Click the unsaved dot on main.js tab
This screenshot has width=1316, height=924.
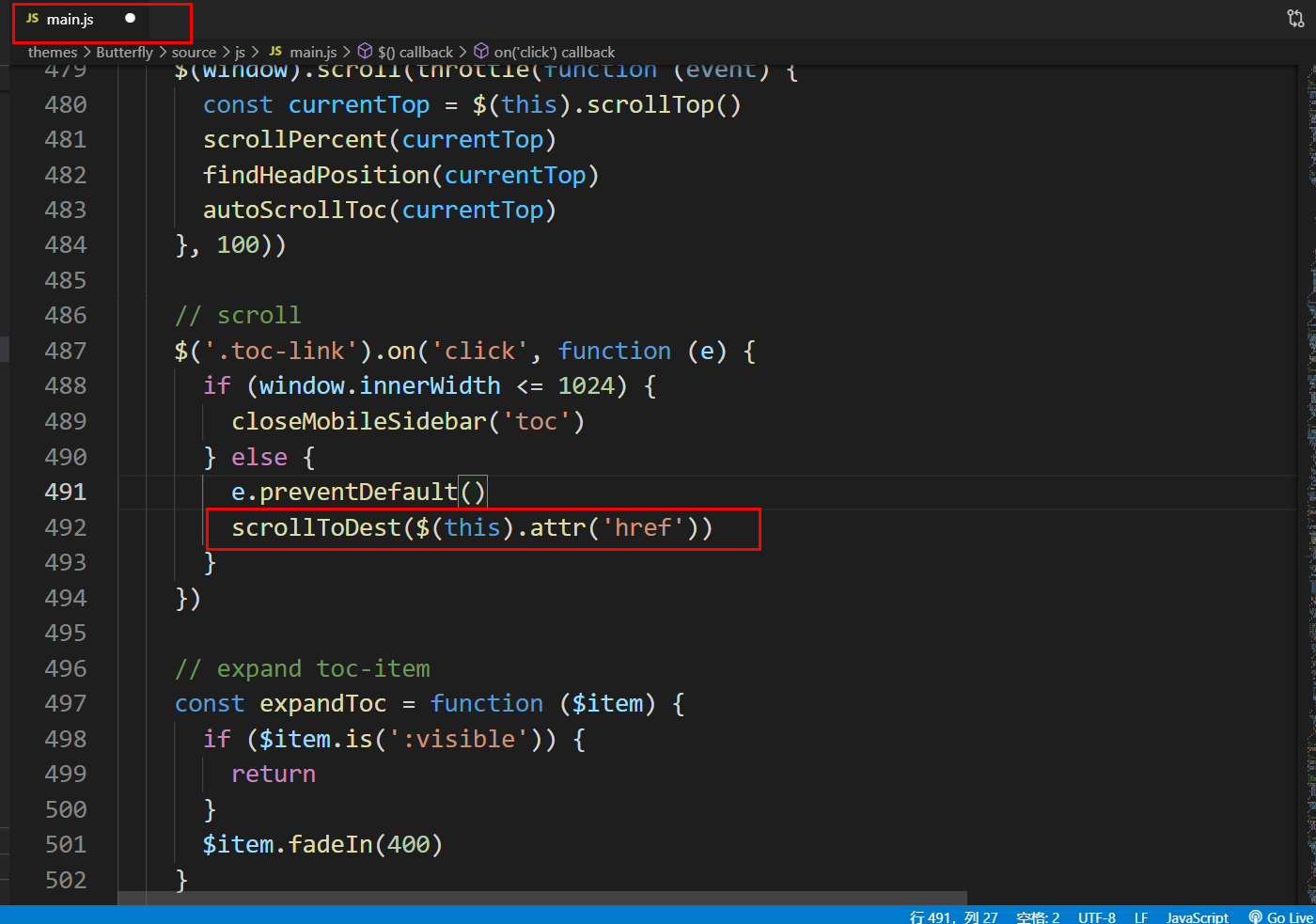[x=130, y=18]
